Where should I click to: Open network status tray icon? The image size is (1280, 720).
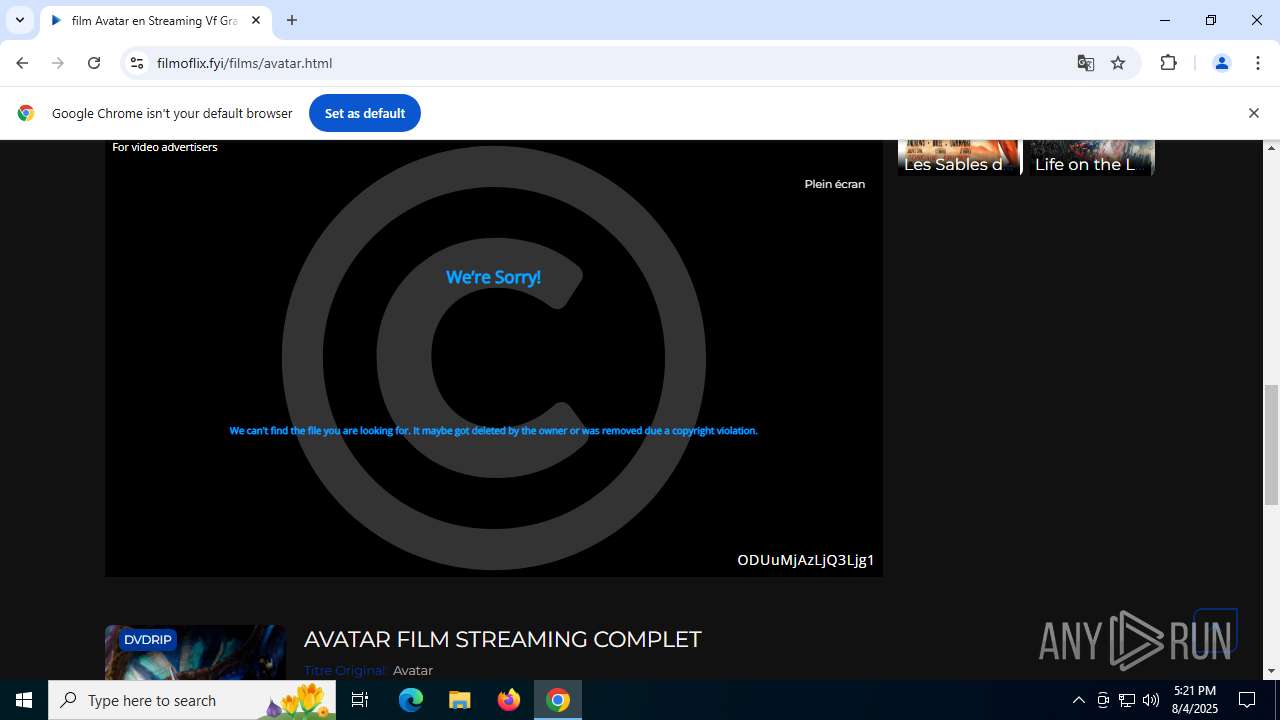tap(1127, 700)
